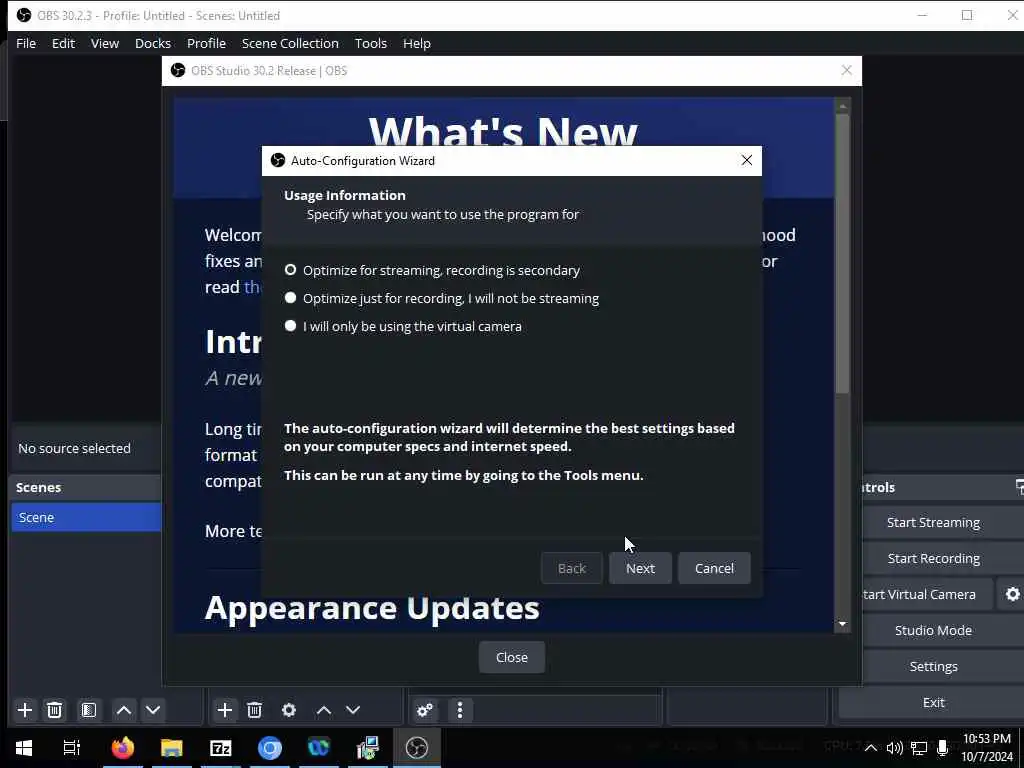This screenshot has height=768, width=1024.
Task: Move scene down with arrow icon
Action: (153, 710)
